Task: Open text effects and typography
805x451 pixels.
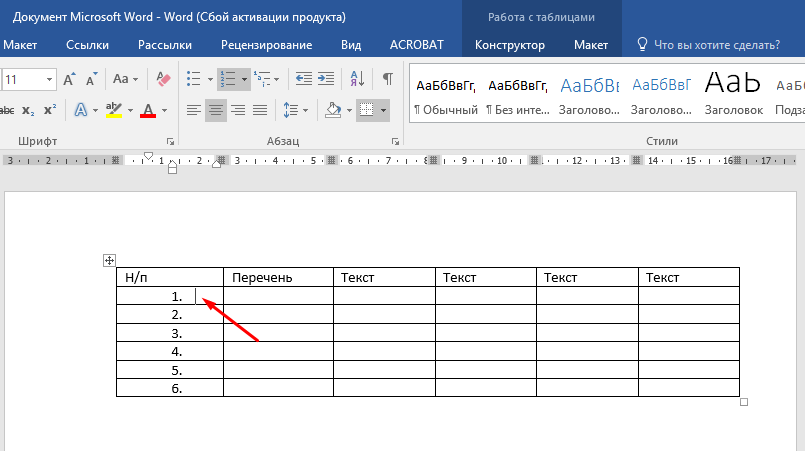Action: [x=81, y=110]
